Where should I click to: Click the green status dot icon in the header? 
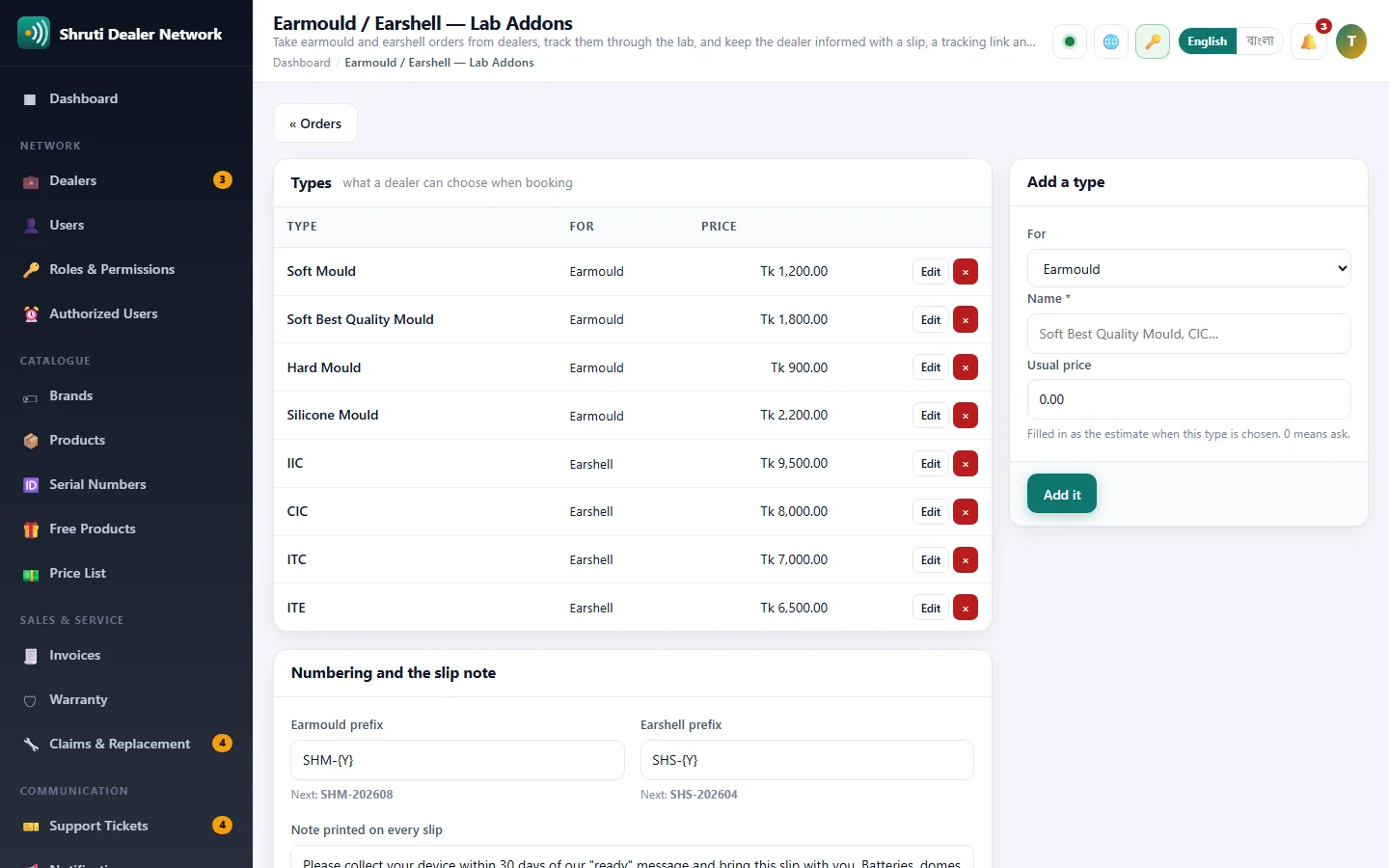click(1069, 41)
